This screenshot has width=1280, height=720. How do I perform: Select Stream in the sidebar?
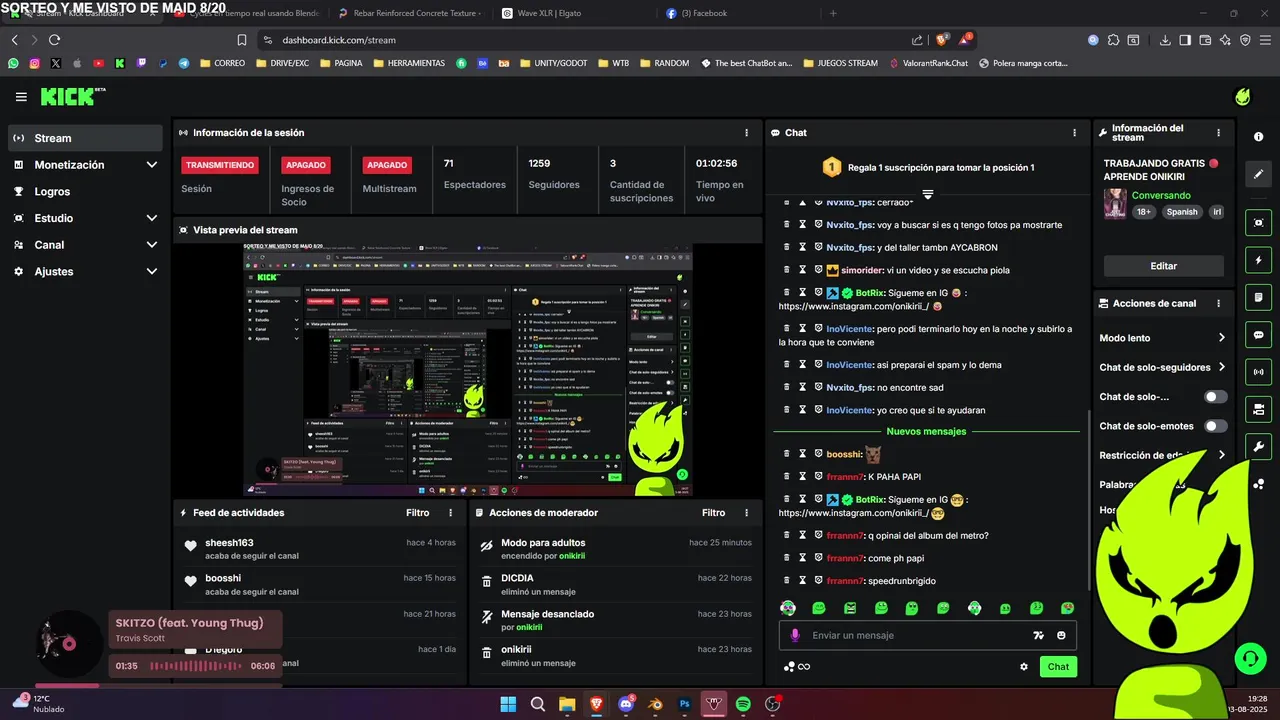coord(85,138)
